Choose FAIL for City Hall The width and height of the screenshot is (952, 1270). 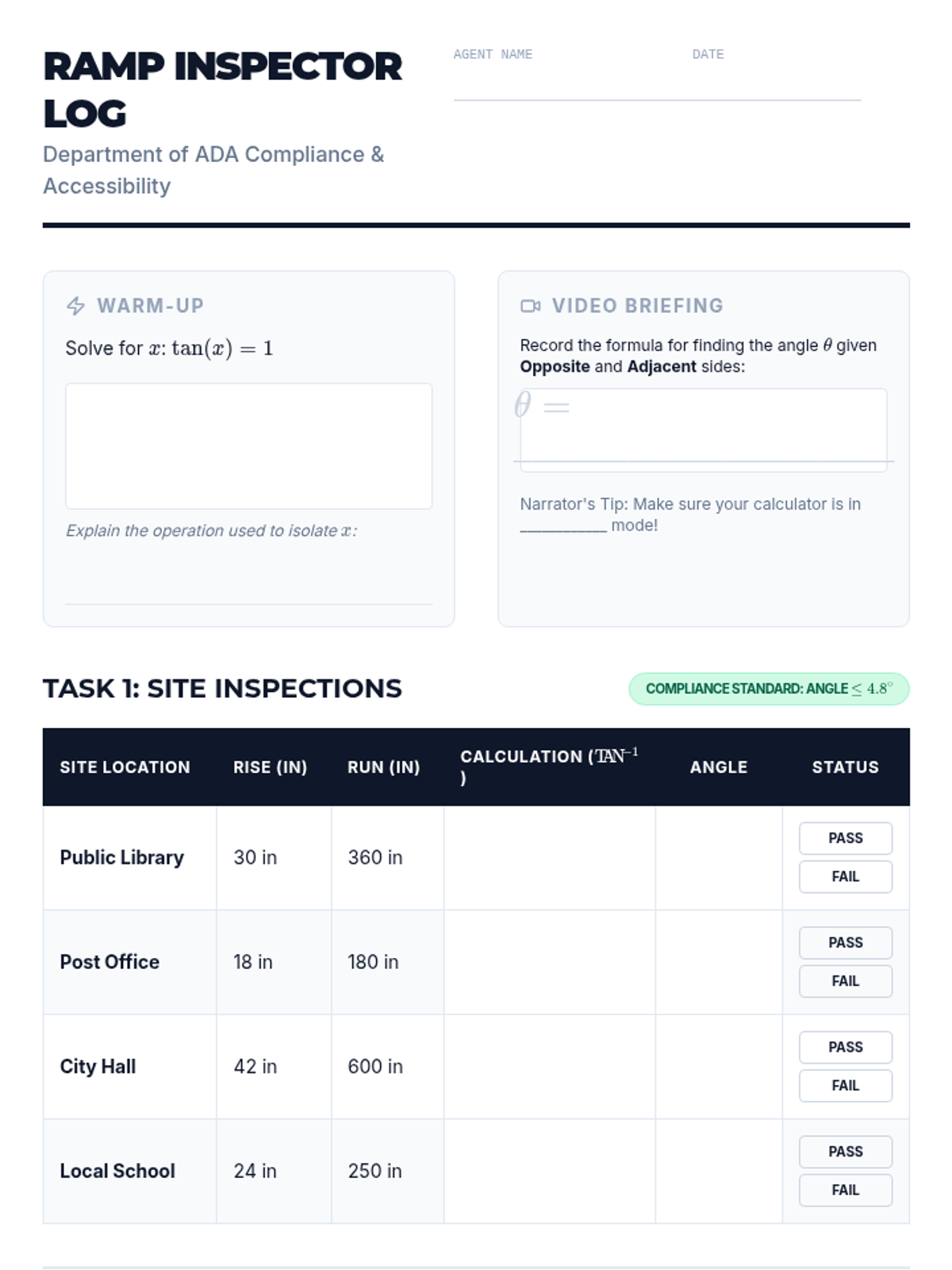pos(845,1085)
